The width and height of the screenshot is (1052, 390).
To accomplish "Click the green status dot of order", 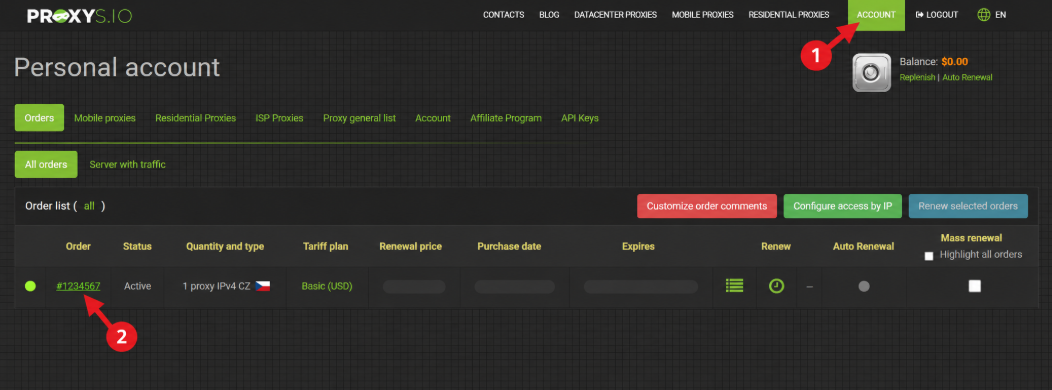I will [30, 286].
